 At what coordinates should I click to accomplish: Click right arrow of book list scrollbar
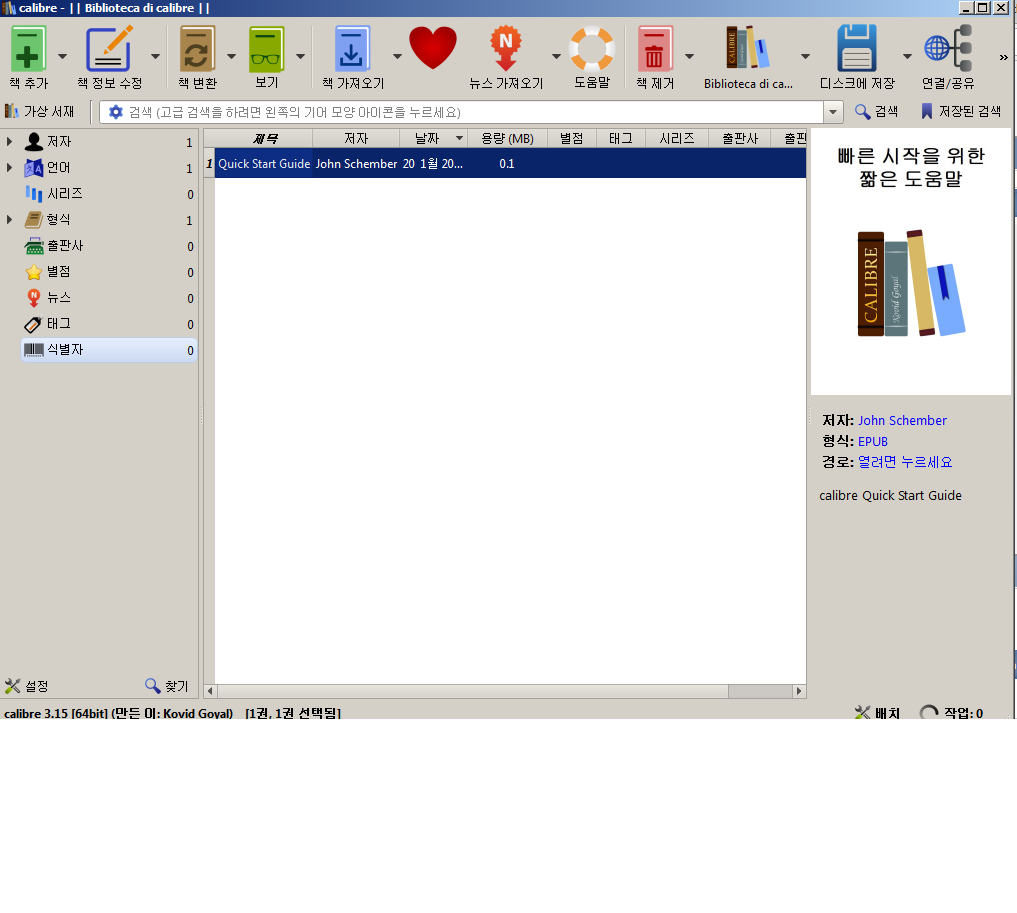[x=799, y=691]
